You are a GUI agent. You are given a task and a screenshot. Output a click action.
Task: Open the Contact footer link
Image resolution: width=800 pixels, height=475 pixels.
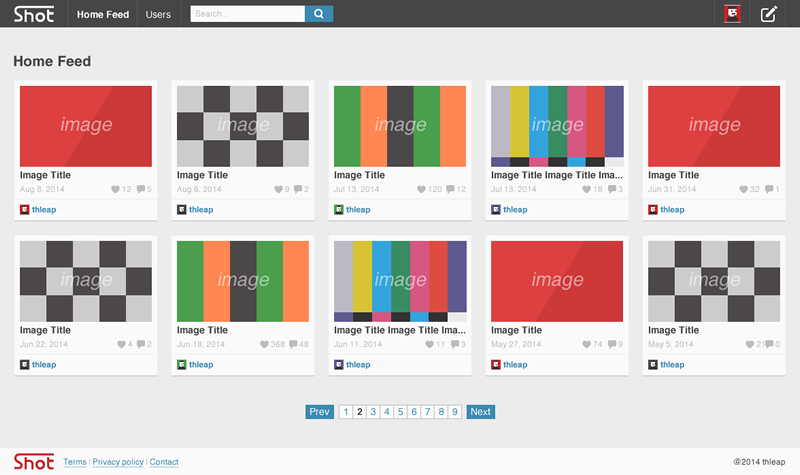[164, 462]
